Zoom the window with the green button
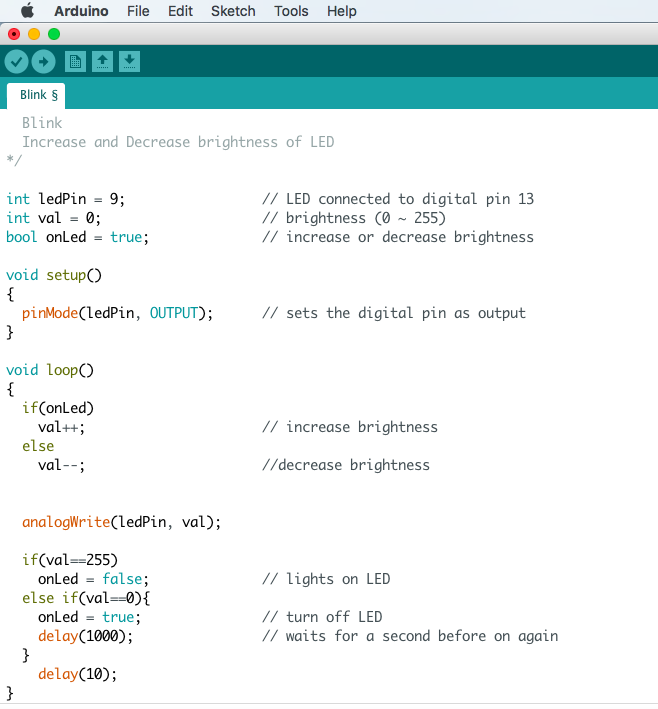Viewport: 658px width, 709px height. point(54,34)
